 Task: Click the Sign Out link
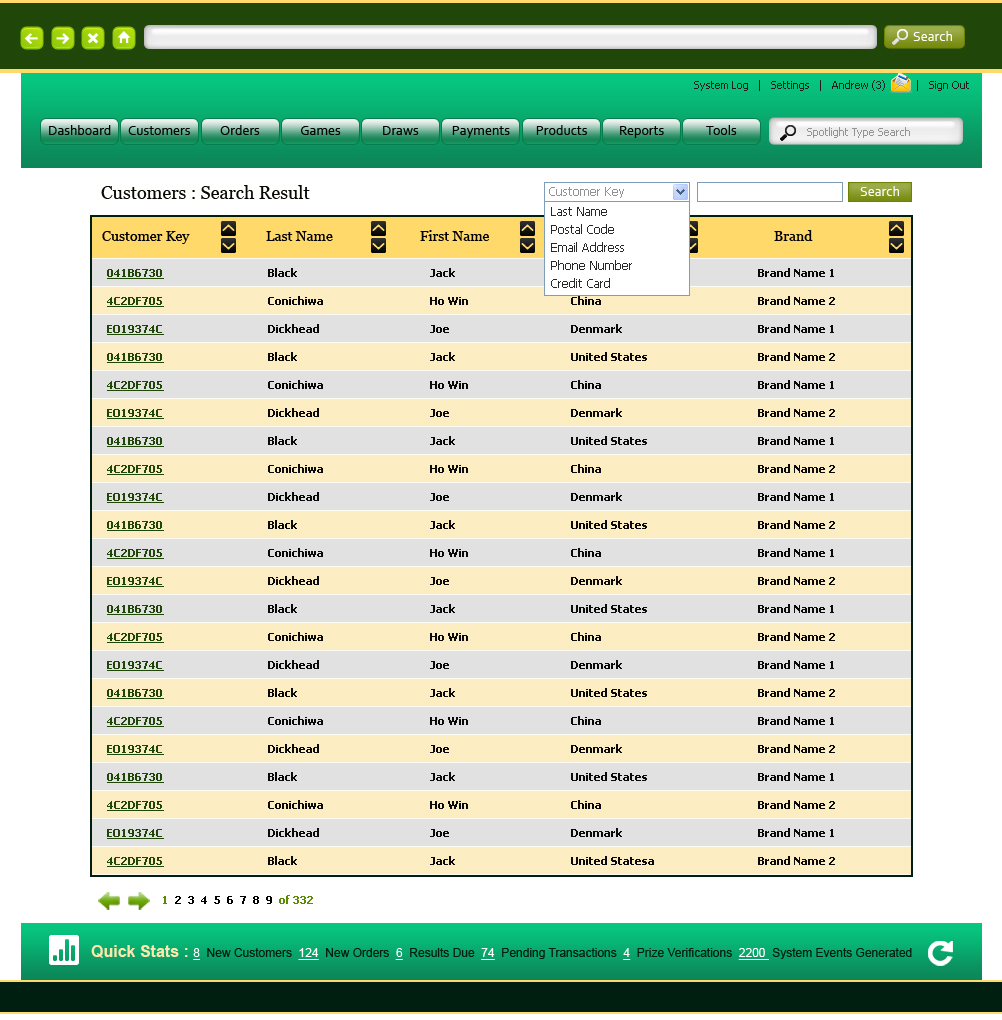tap(948, 85)
